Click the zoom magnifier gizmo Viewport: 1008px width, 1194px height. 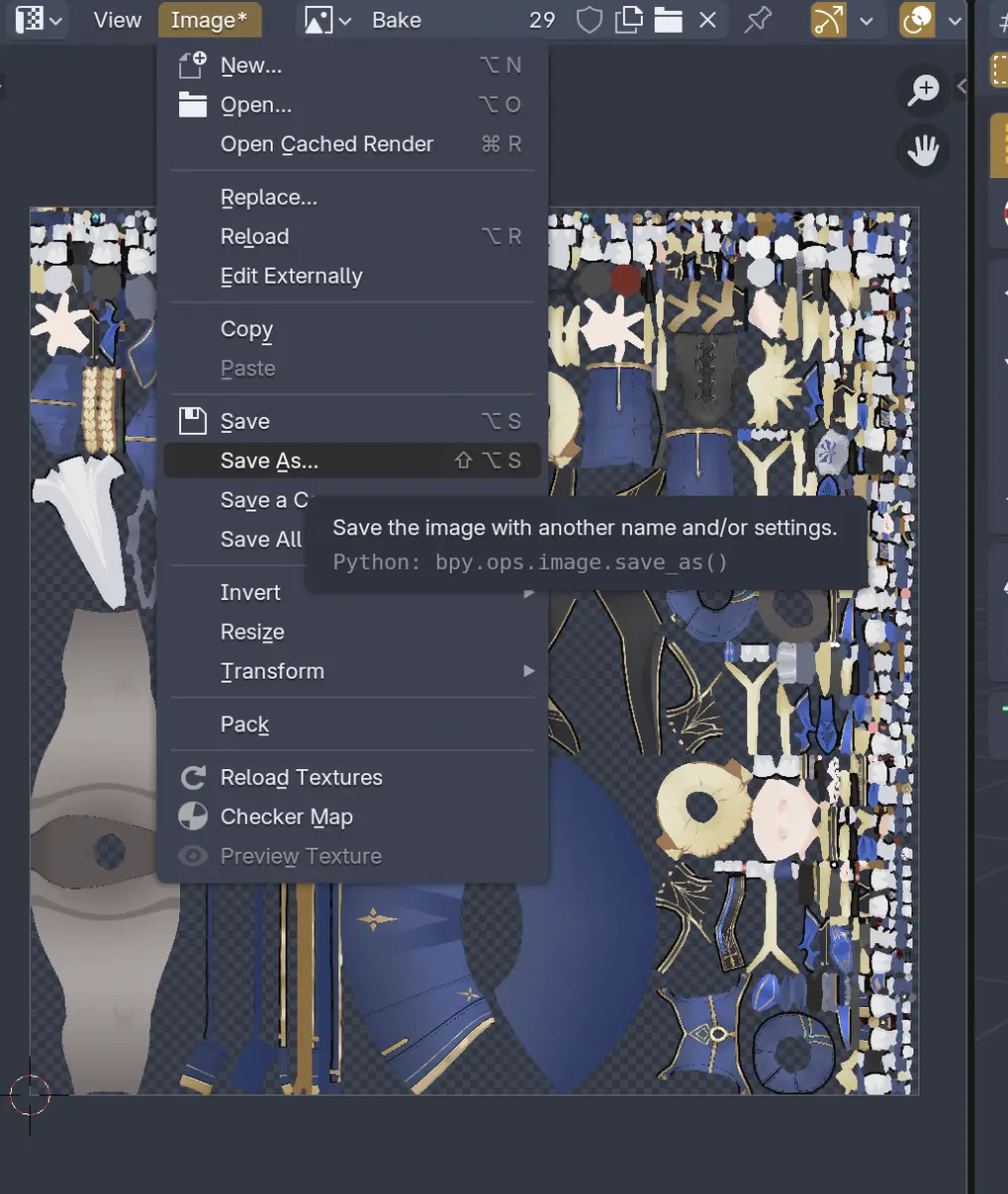coord(923,90)
